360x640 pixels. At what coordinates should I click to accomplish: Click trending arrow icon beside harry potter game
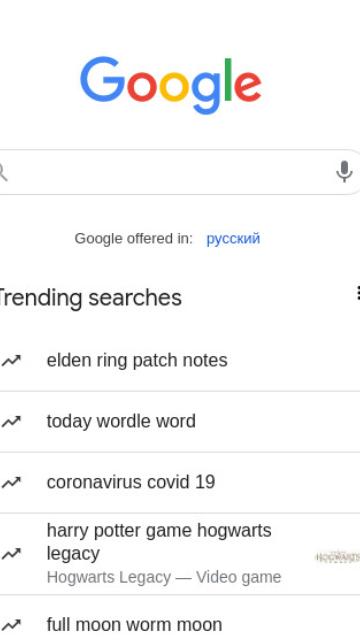11,553
